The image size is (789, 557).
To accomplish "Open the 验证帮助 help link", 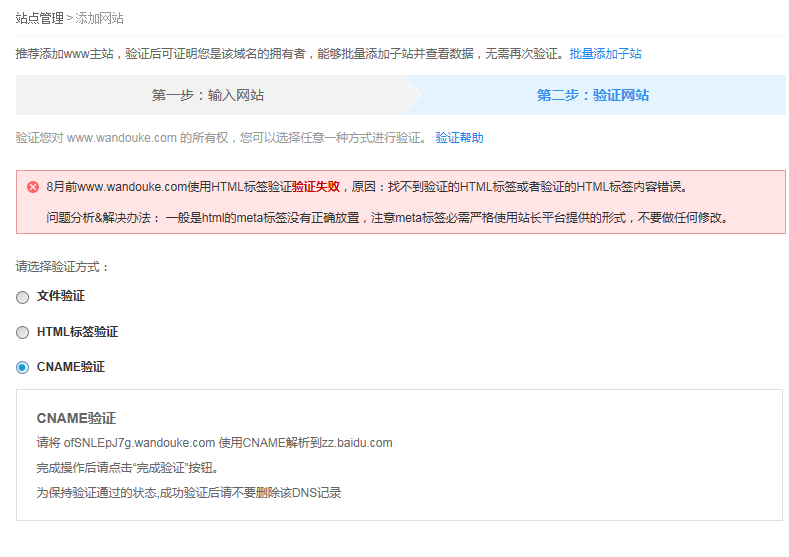I will point(459,138).
